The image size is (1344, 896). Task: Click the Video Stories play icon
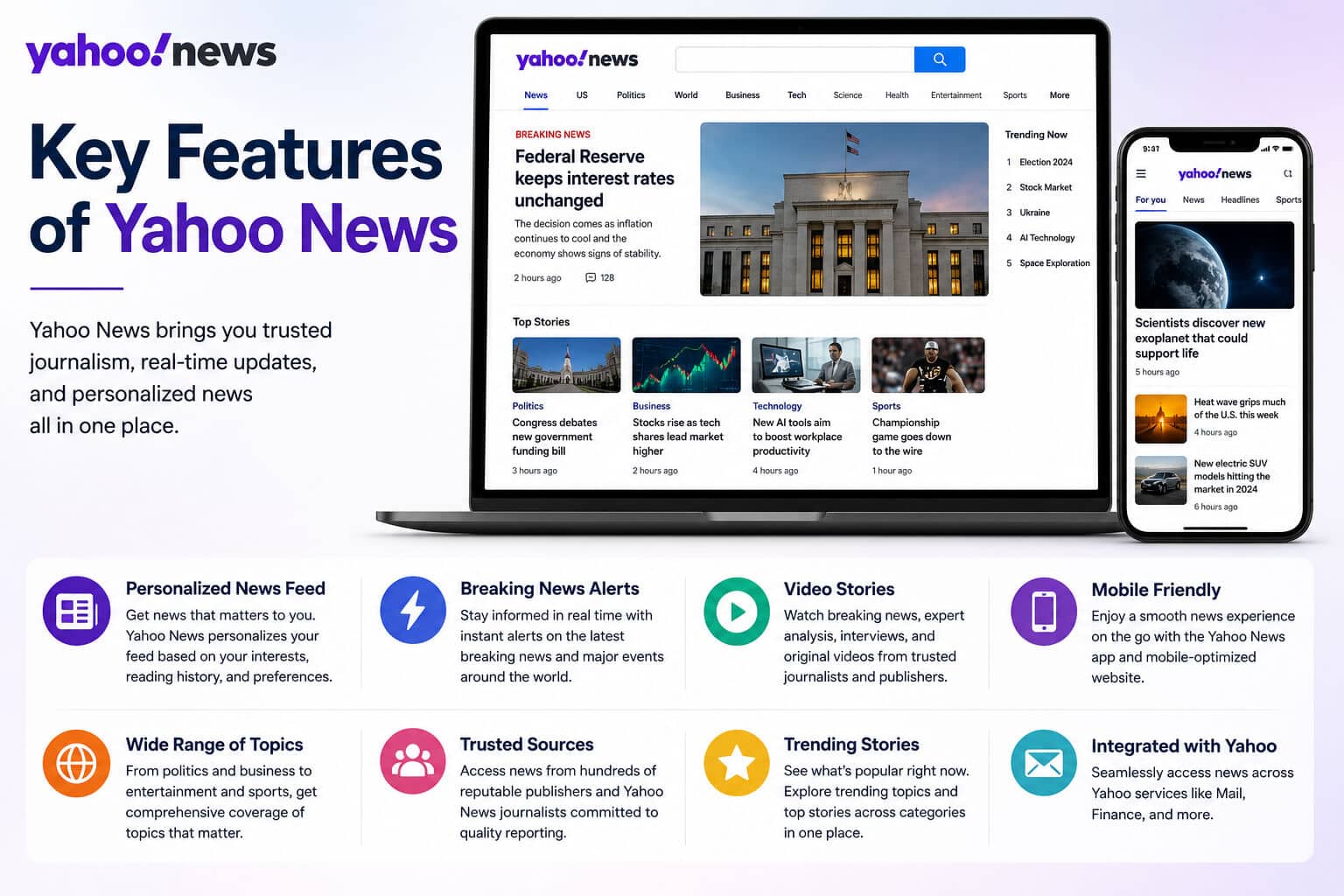pos(737,612)
